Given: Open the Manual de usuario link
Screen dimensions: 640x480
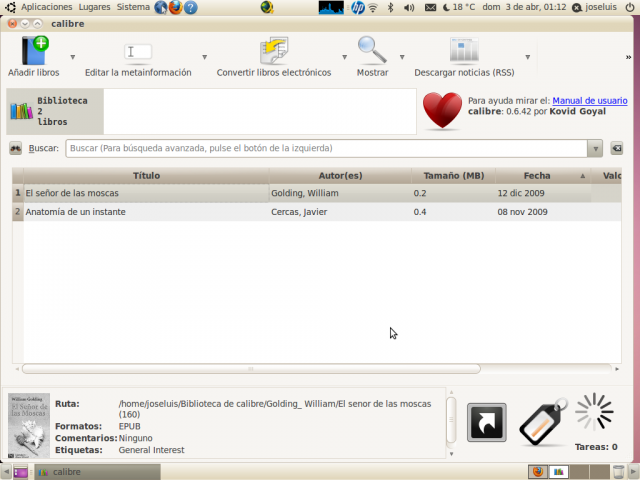Looking at the screenshot, I should [590, 101].
